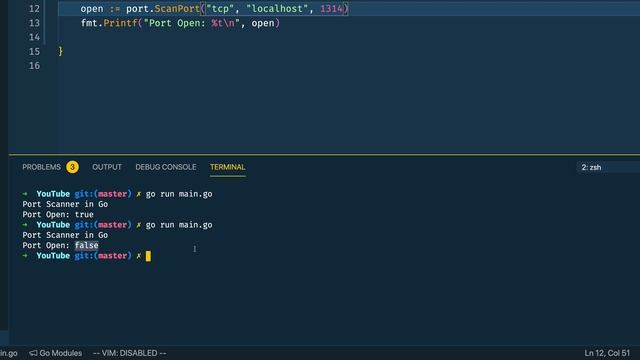Open the '2: zsh' terminal selector dropdown
The height and width of the screenshot is (360, 640).
coord(608,167)
